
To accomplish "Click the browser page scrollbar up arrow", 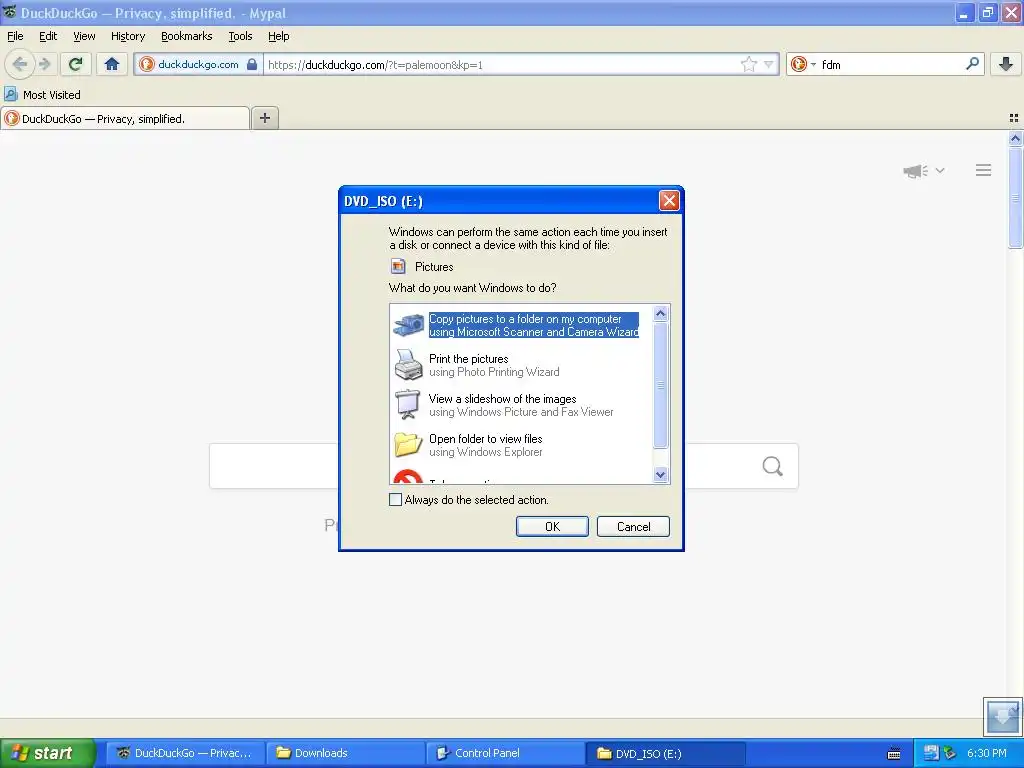I will click(x=1015, y=138).
